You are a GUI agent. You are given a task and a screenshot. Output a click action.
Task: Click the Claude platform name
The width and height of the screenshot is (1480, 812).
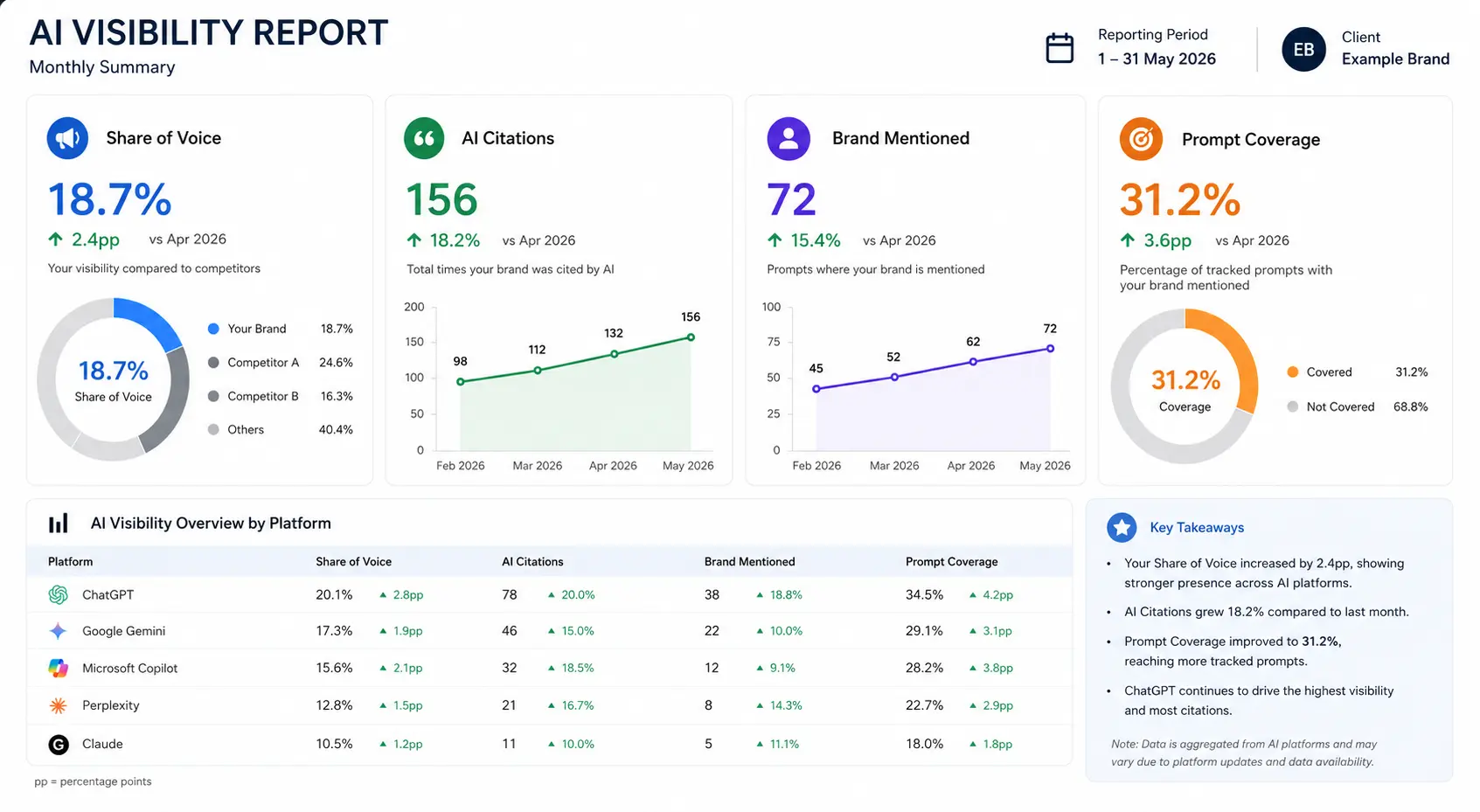pyautogui.click(x=102, y=744)
